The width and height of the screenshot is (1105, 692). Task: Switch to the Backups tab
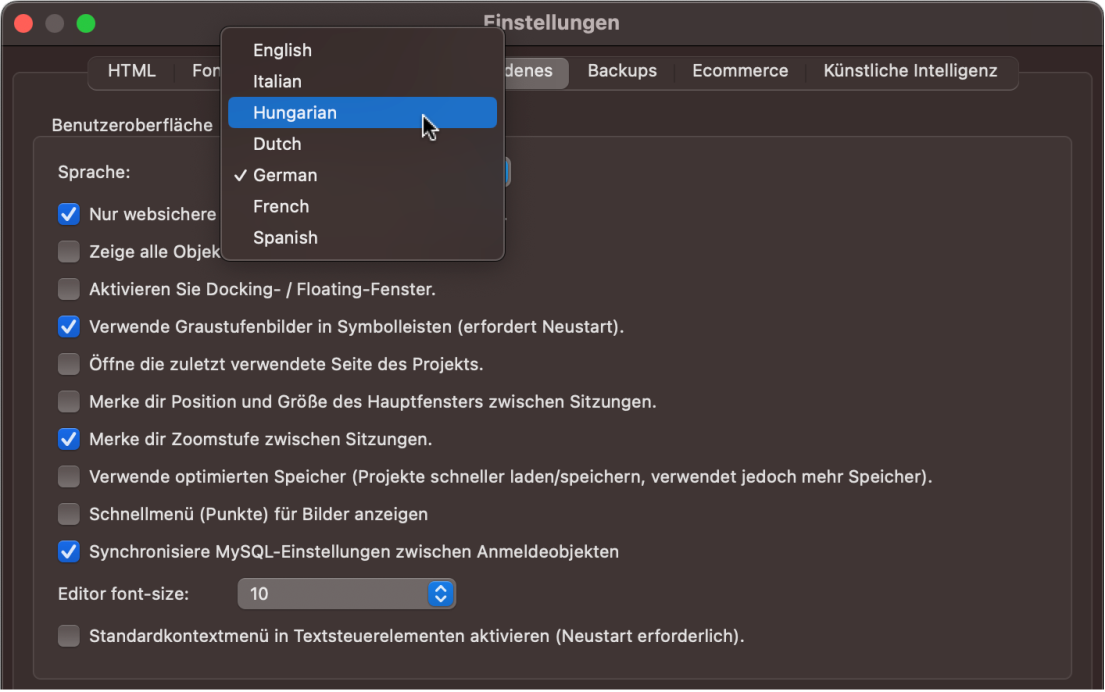(x=622, y=71)
